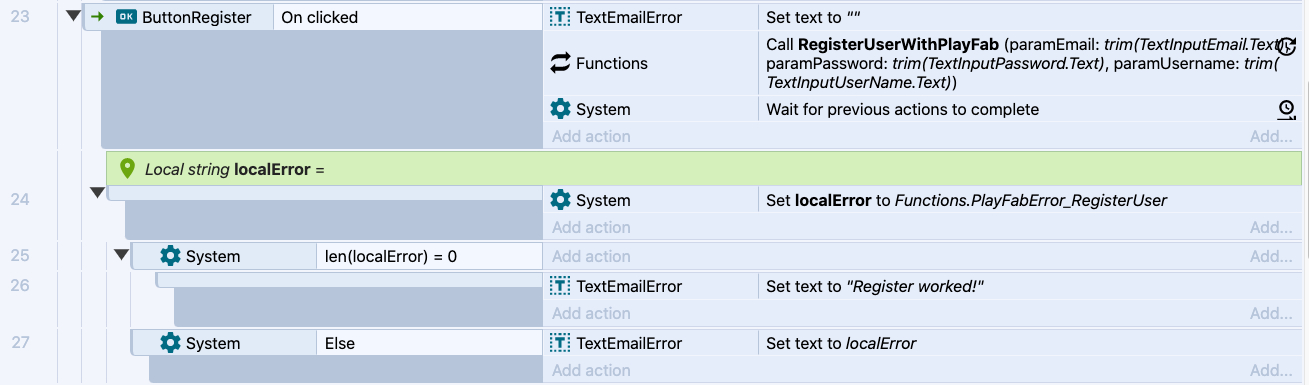
Task: Select the len(localError) = 0 condition
Action: point(429,256)
